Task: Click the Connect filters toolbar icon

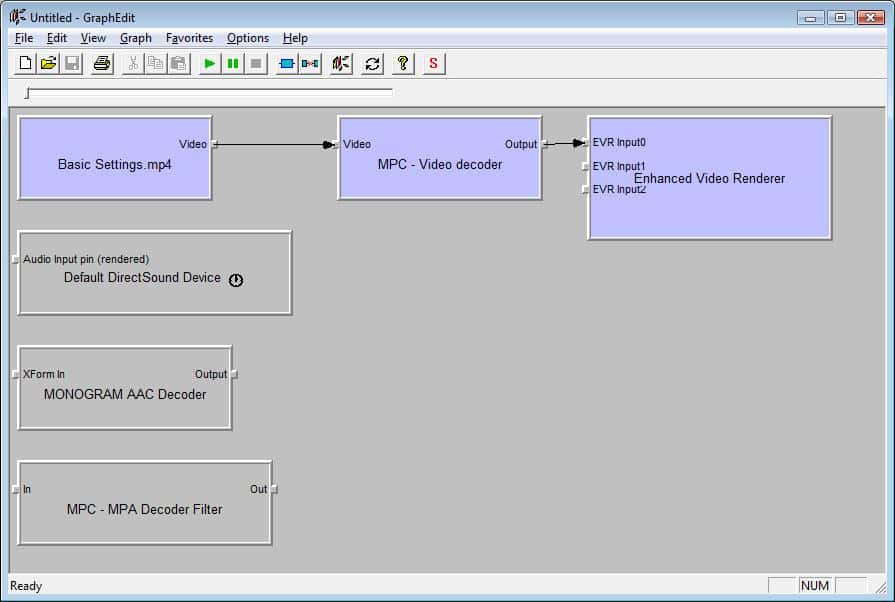Action: point(310,64)
